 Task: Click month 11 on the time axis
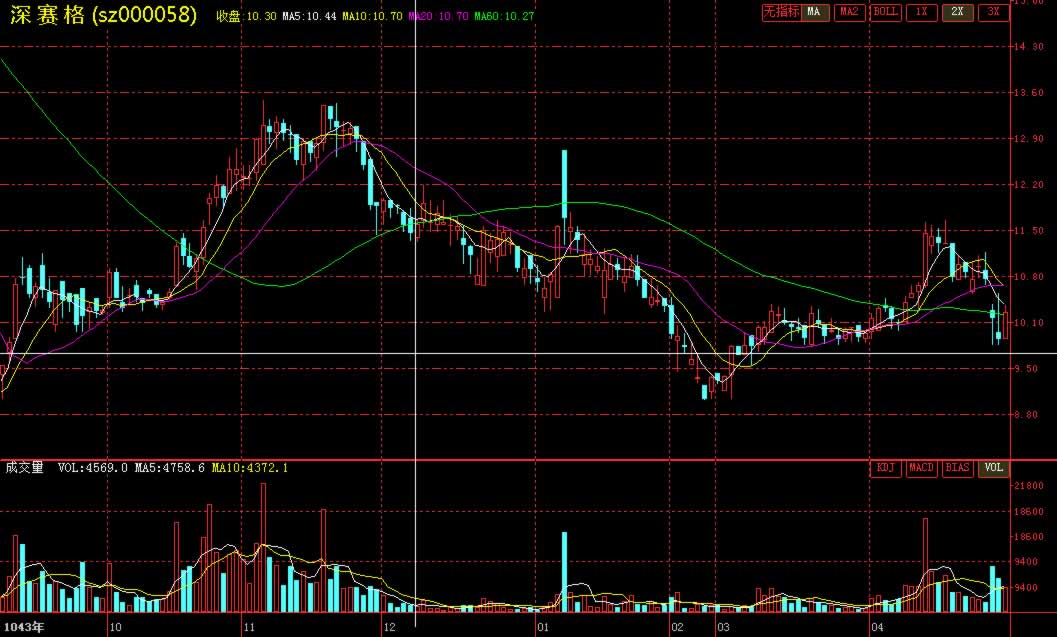point(250,628)
